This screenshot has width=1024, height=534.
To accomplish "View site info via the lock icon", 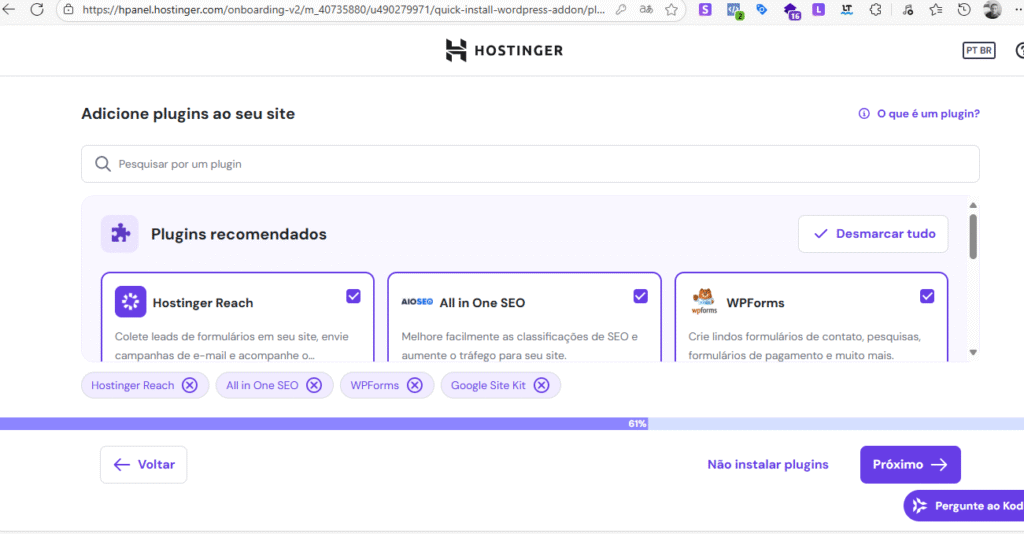I will click(x=69, y=10).
